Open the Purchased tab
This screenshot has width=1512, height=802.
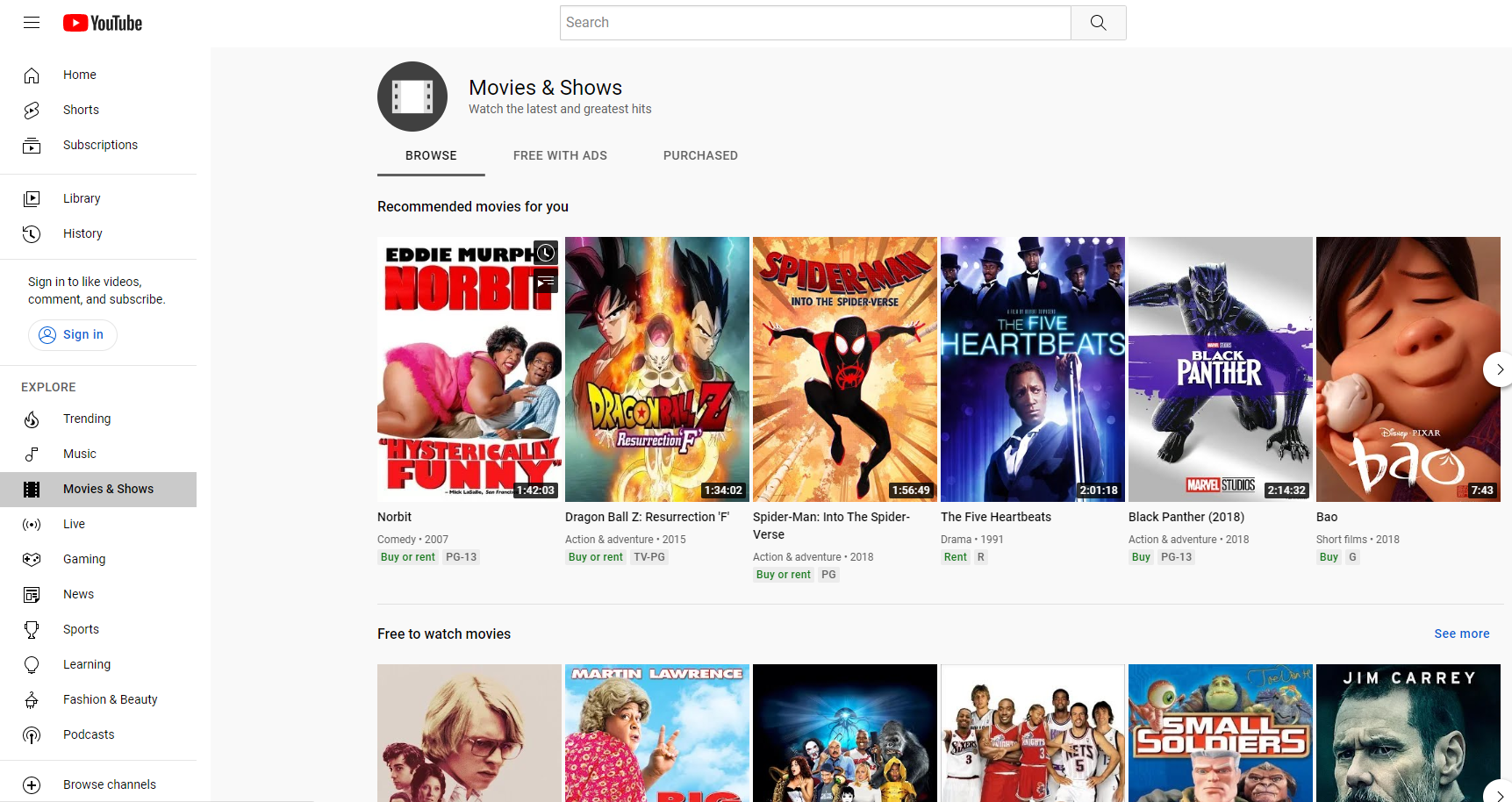tap(700, 155)
